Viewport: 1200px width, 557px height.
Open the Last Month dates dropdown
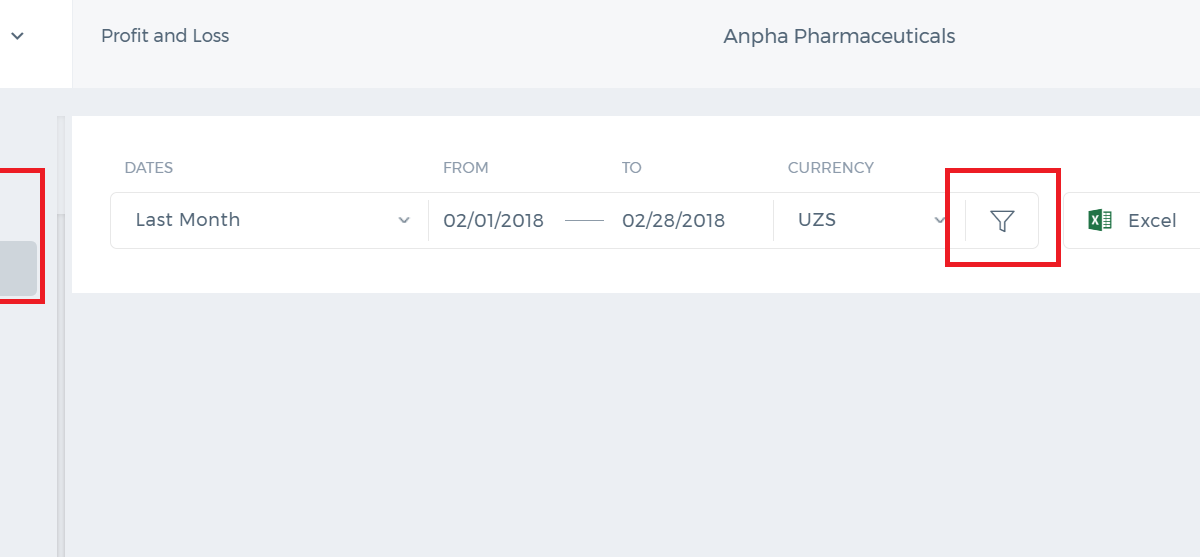pos(269,220)
